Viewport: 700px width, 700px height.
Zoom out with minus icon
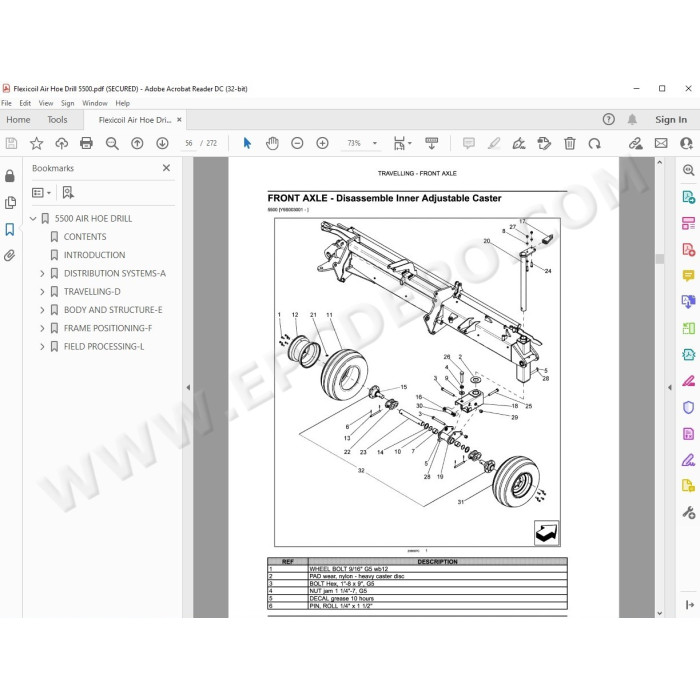pos(297,143)
